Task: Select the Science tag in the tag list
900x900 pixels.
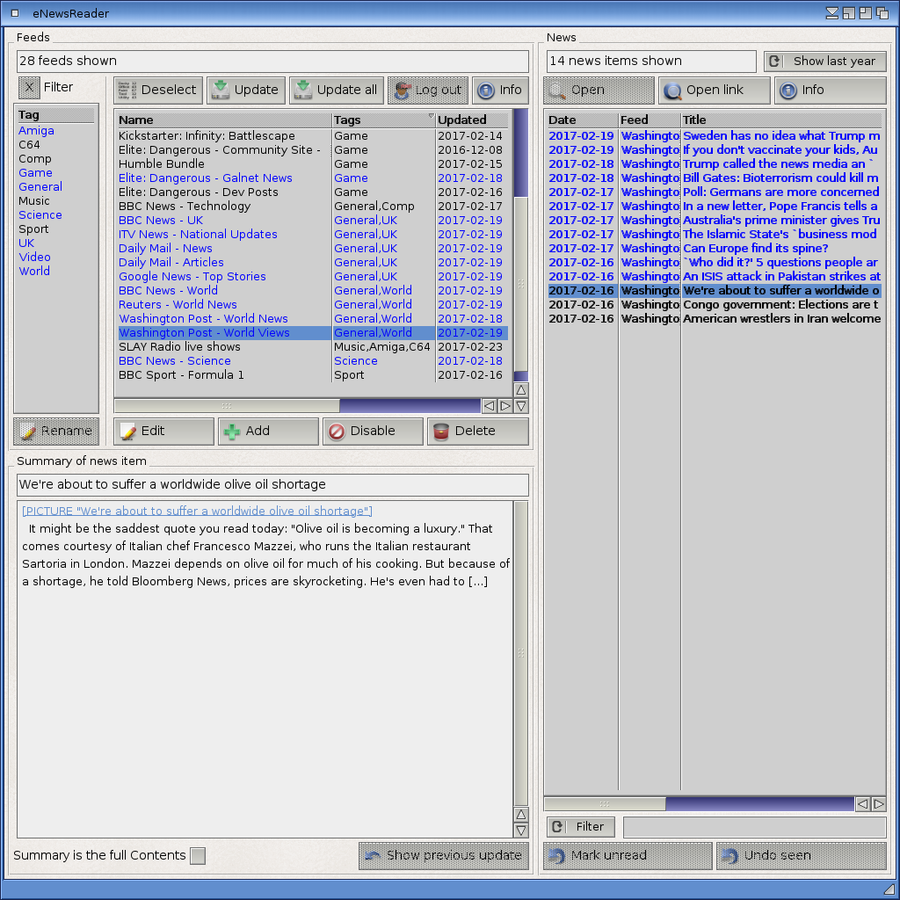Action: pyautogui.click(x=40, y=215)
